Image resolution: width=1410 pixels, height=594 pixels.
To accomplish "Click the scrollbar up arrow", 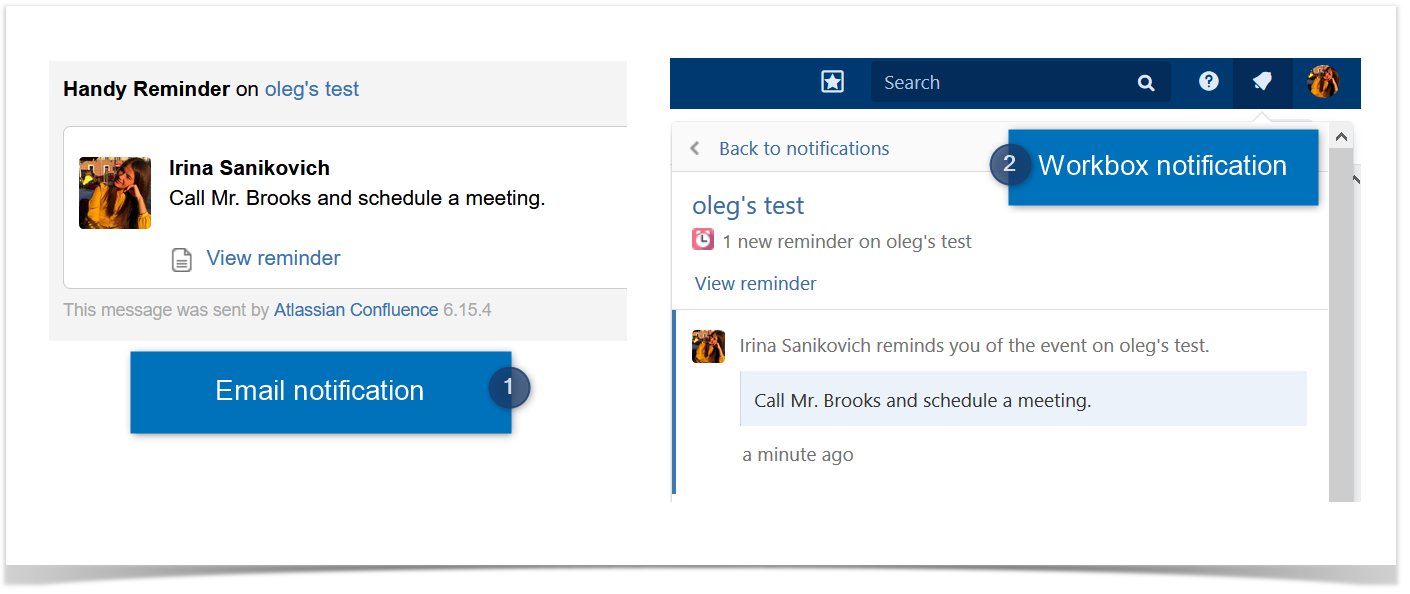I will tap(1341, 135).
